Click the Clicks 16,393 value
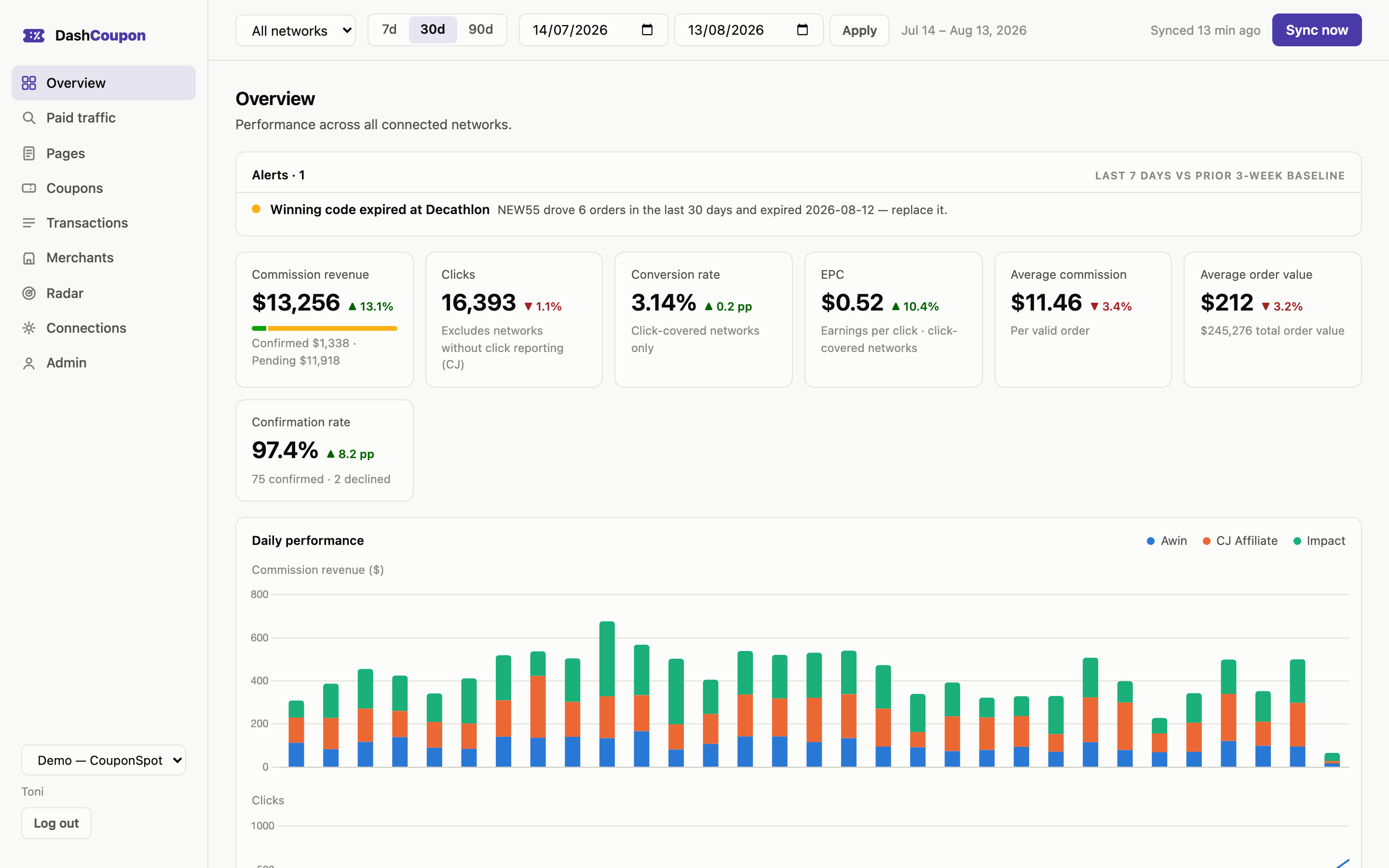This screenshot has width=1389, height=868. (x=479, y=303)
